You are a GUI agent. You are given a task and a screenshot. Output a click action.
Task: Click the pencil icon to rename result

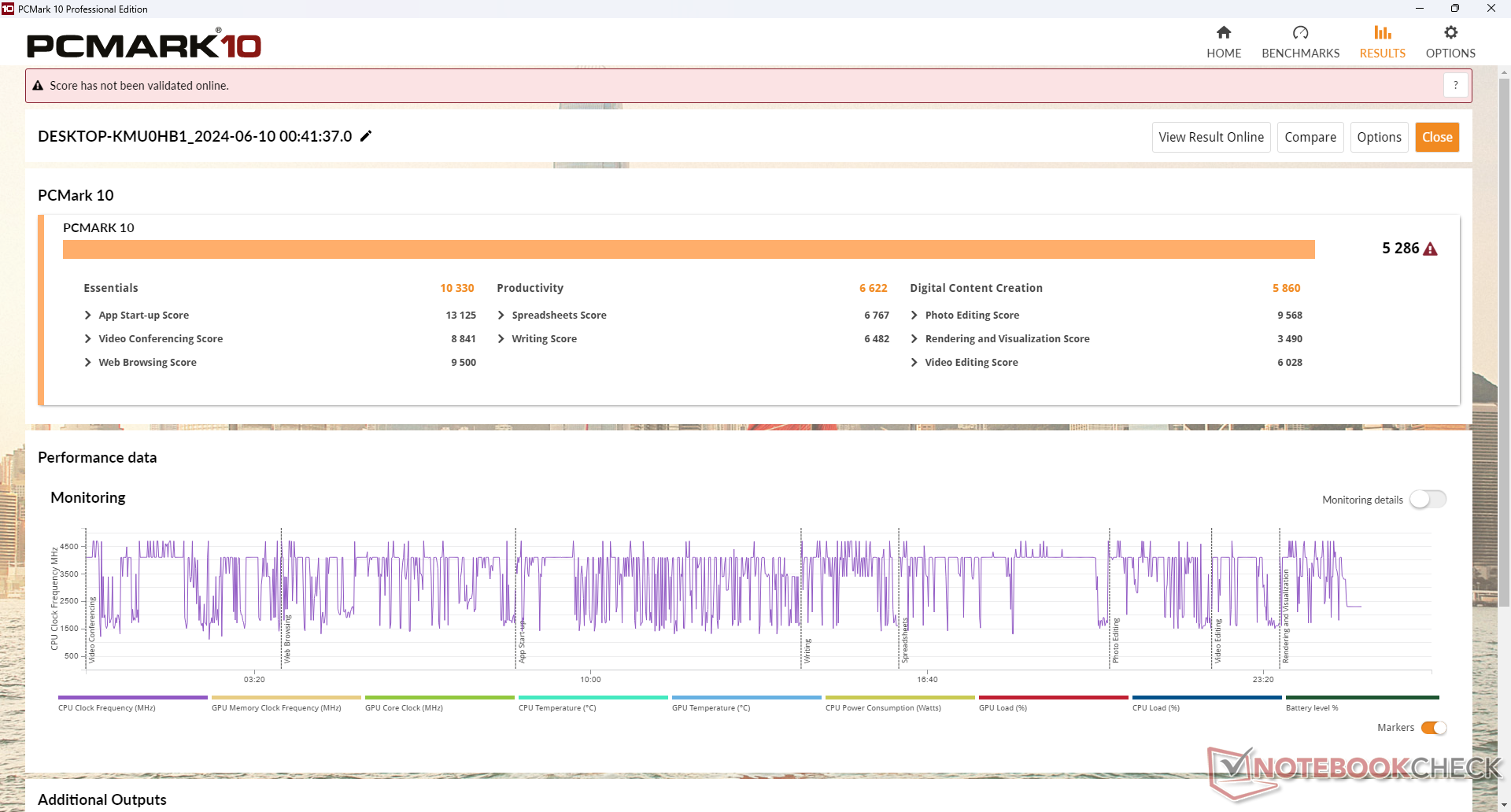[366, 136]
